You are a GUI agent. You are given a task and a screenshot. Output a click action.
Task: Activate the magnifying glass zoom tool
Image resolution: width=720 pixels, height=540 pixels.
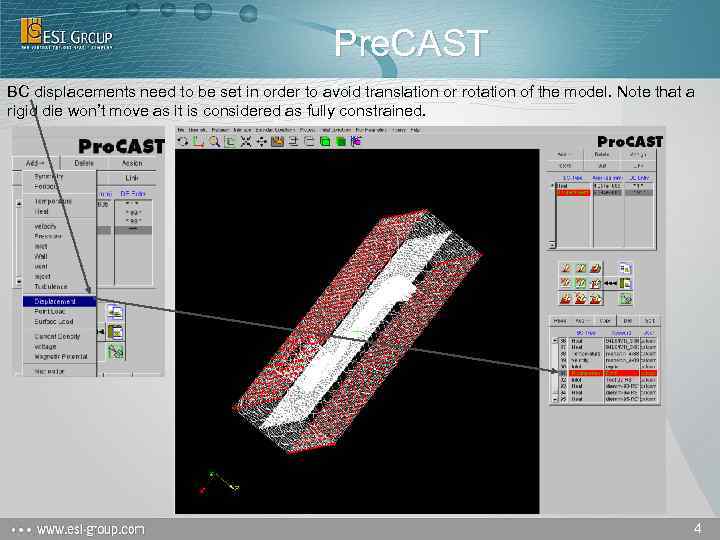point(214,142)
